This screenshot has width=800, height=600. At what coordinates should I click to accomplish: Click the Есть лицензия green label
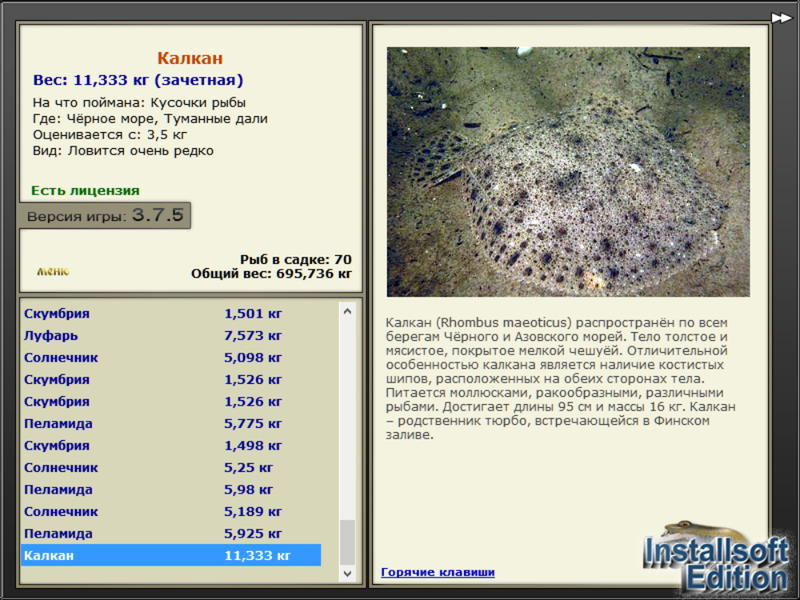tap(85, 190)
